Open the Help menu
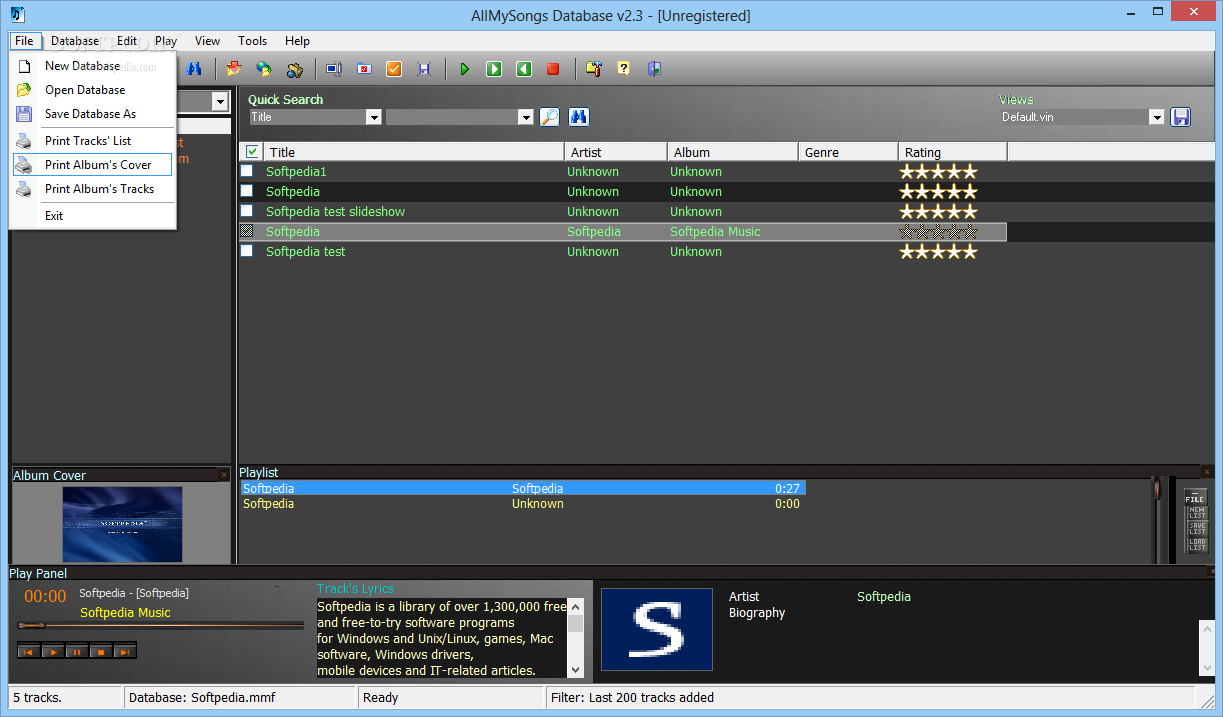This screenshot has width=1223, height=717. pos(298,41)
